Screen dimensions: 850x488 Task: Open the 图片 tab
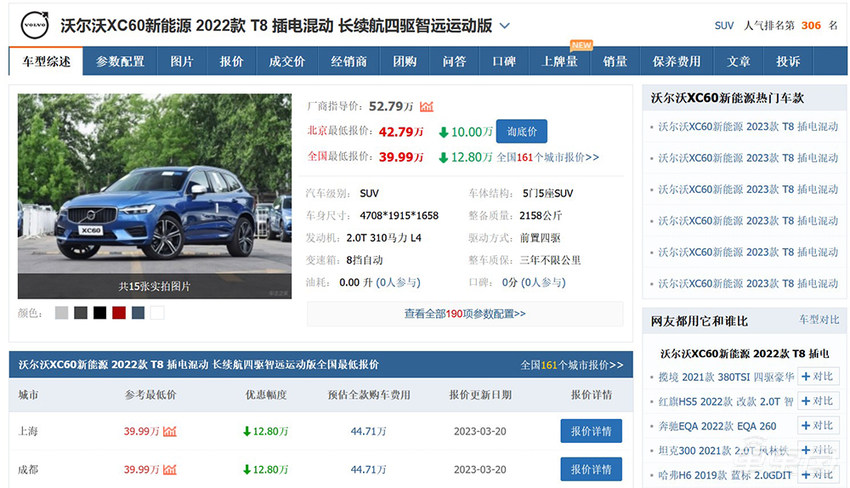coord(182,61)
